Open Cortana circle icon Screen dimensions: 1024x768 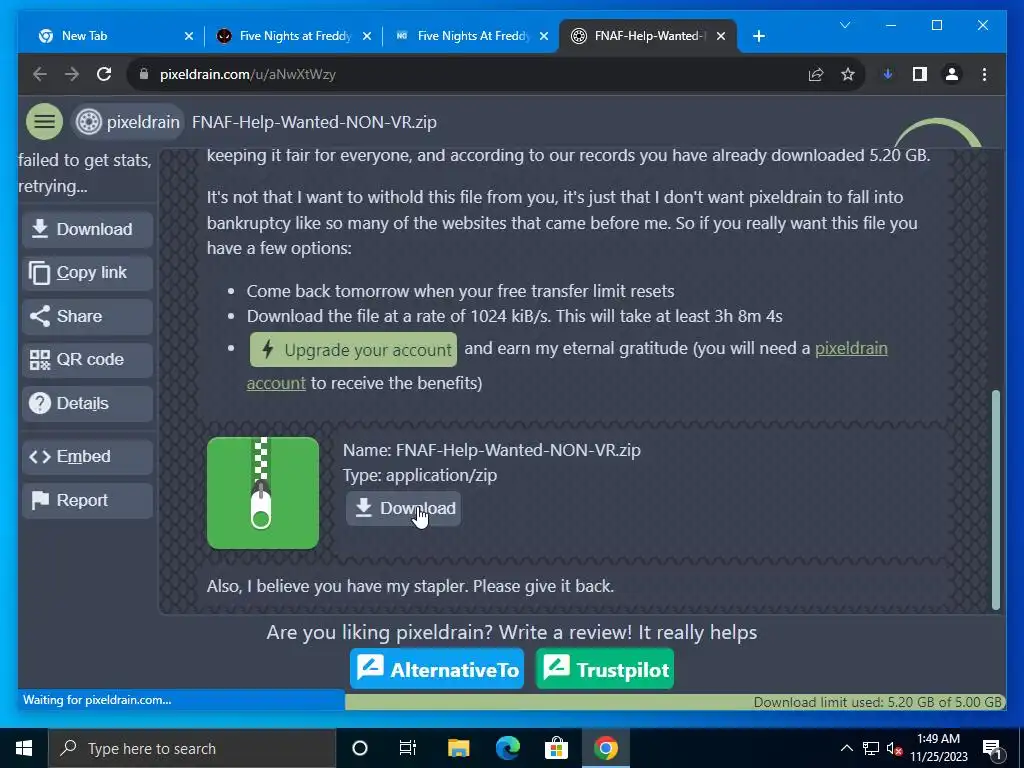click(360, 748)
